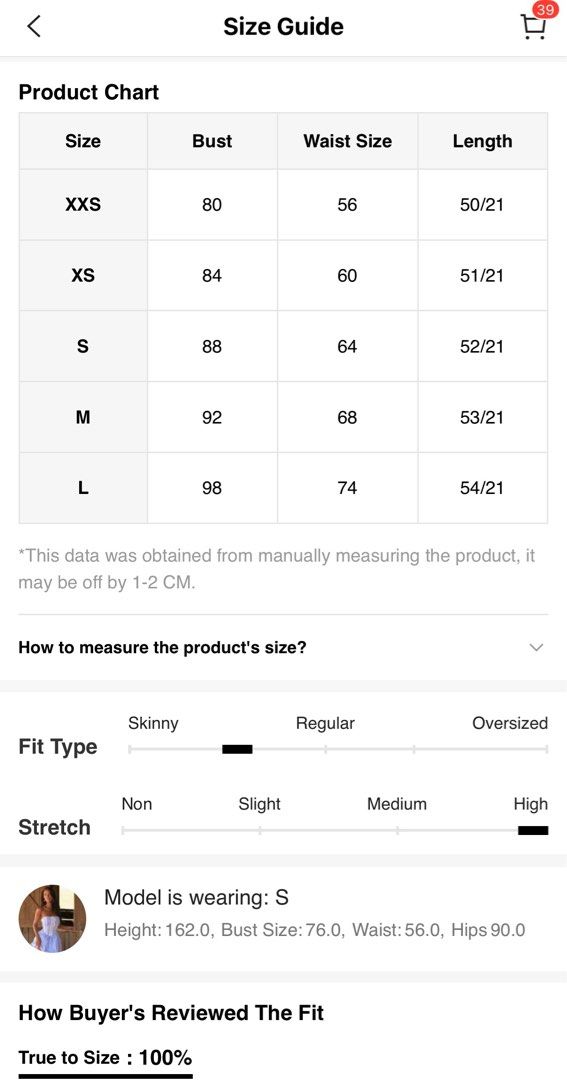
Task: Tap the Model is wearing: S text
Action: coord(196,897)
